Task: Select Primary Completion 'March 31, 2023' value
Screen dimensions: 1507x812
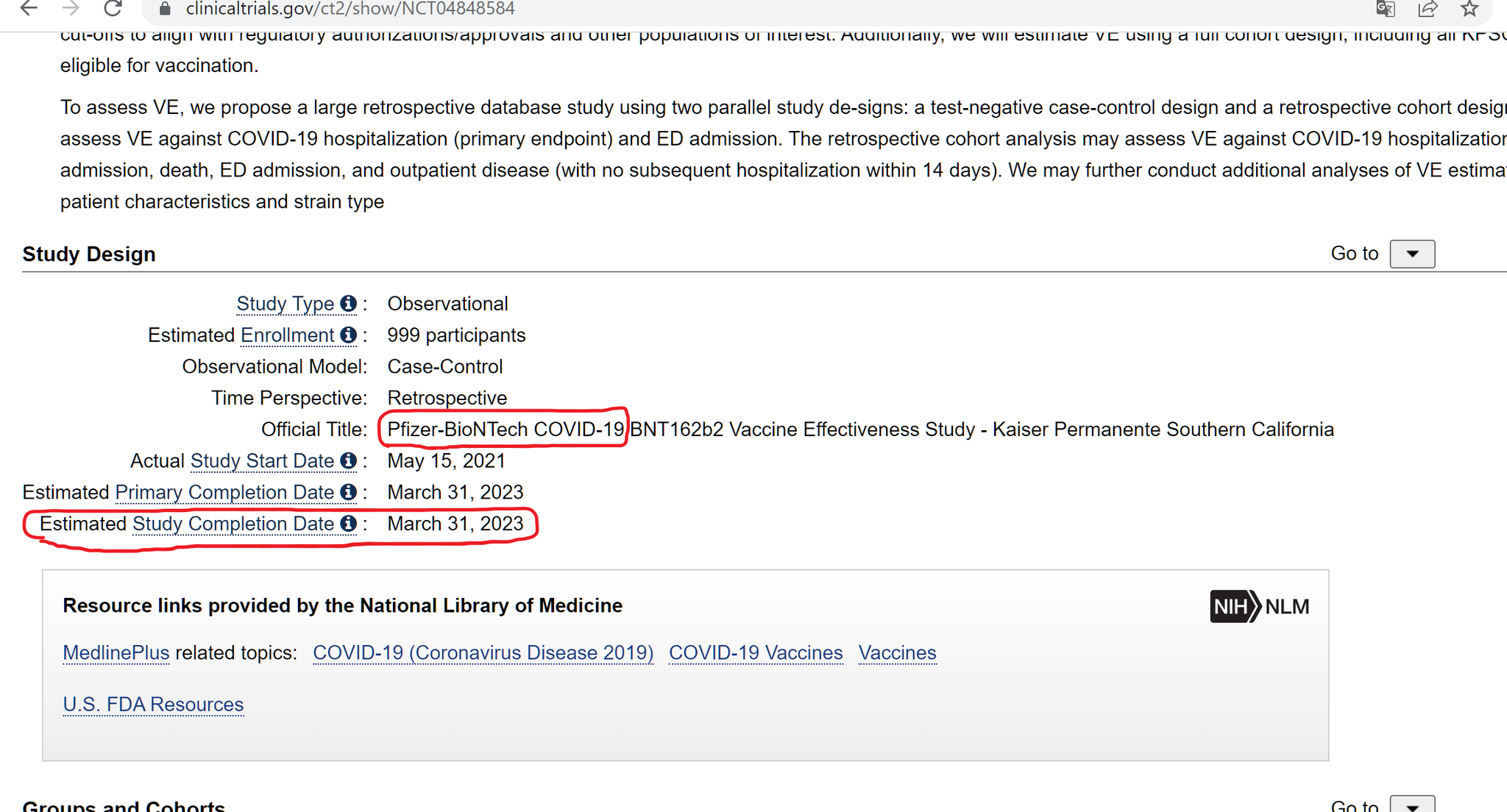Action: coord(455,493)
